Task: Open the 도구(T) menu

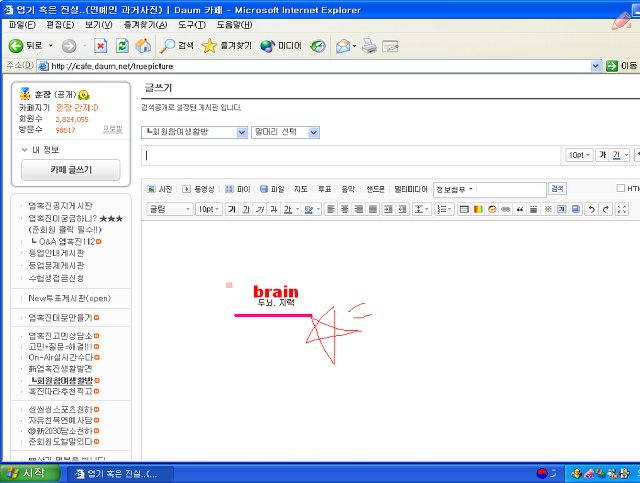Action: (x=191, y=25)
